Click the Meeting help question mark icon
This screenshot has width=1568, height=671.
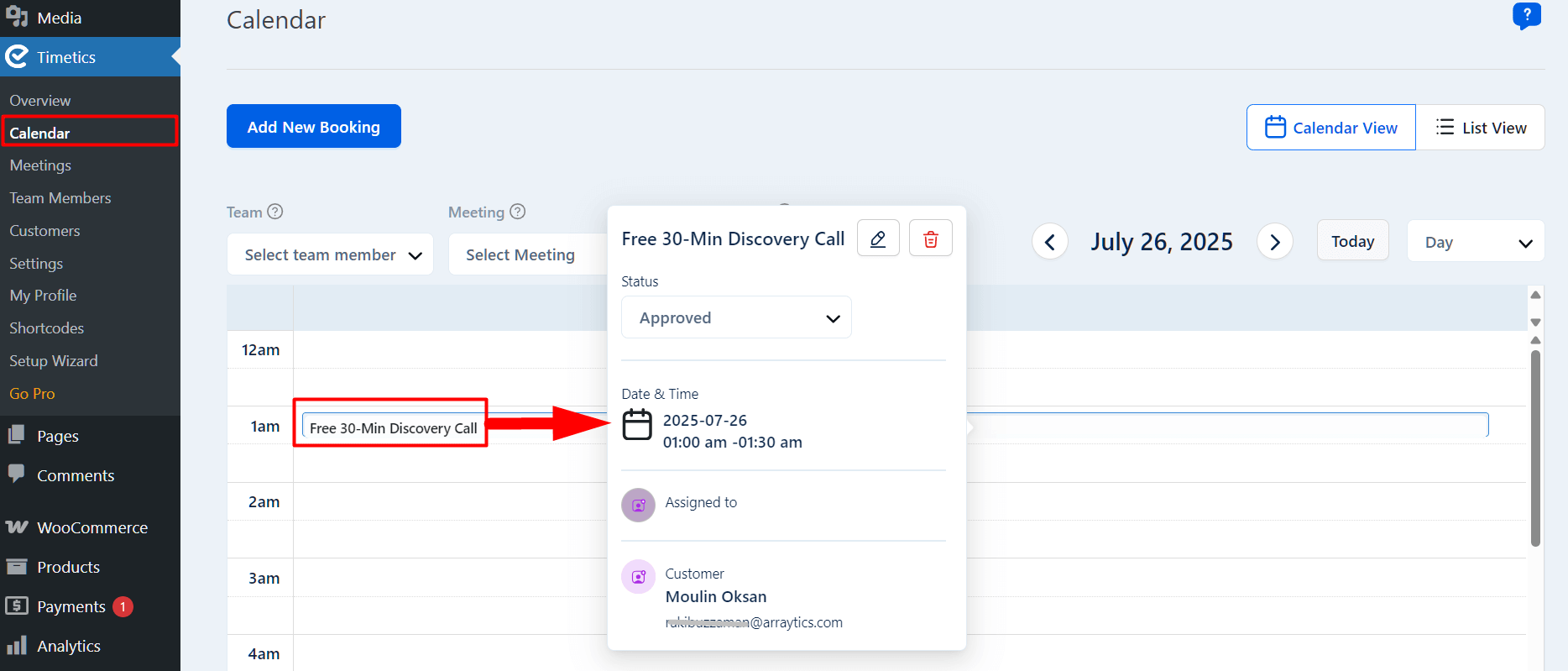pyautogui.click(x=518, y=212)
